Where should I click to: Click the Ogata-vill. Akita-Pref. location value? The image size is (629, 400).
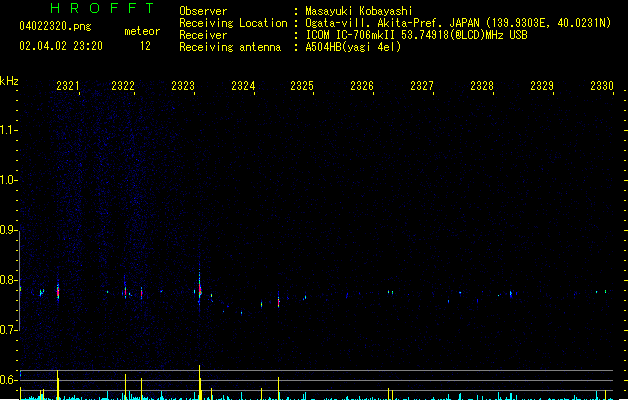(x=458, y=23)
